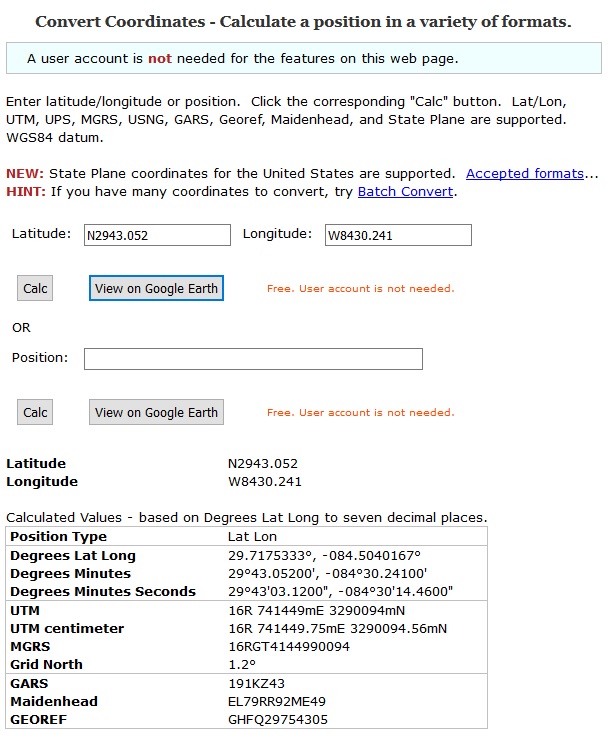Viewport: 615px width, 740px height.
Task: Select the Degrees Minutes Seconds value
Action: click(340, 591)
